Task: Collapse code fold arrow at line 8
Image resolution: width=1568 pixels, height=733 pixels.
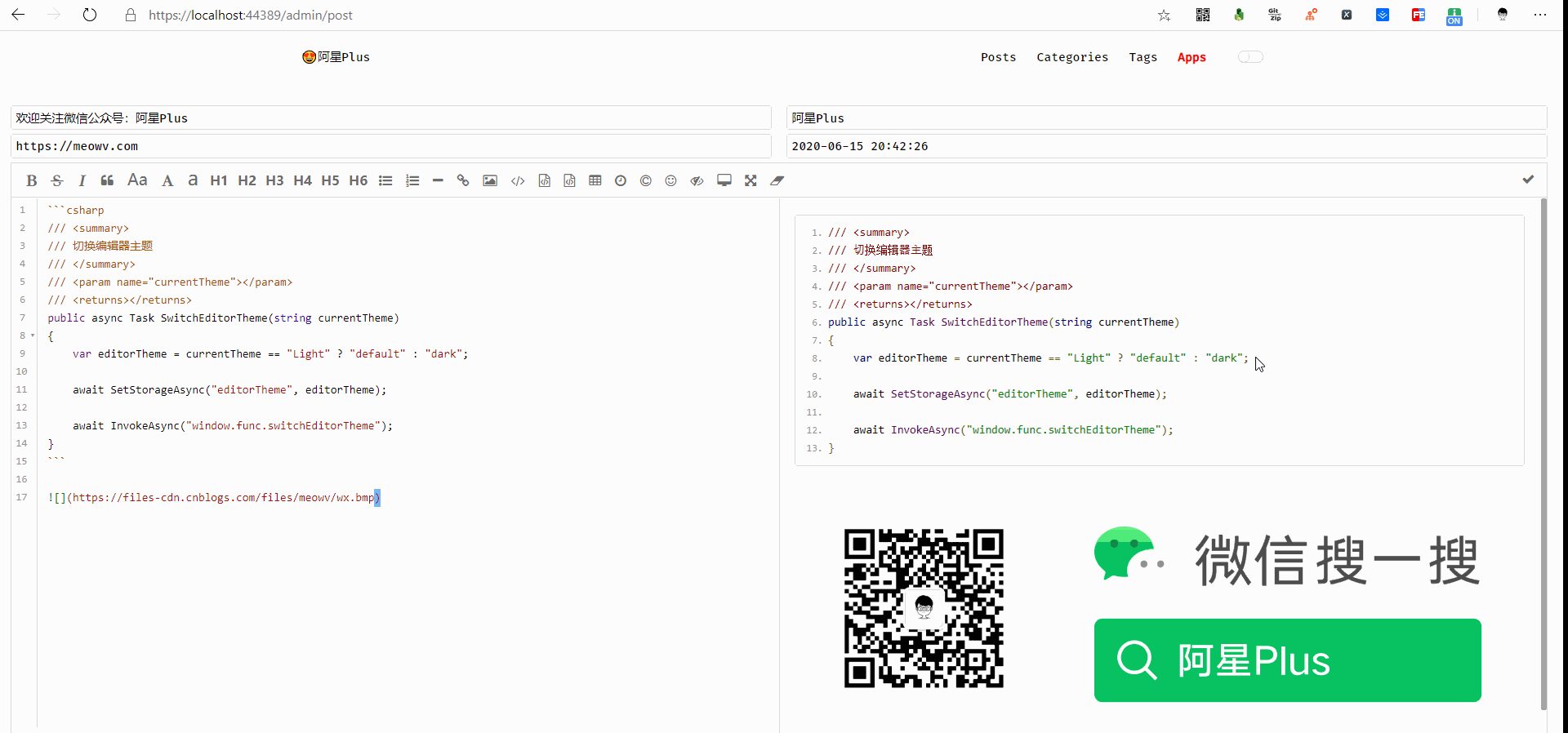Action: point(33,335)
